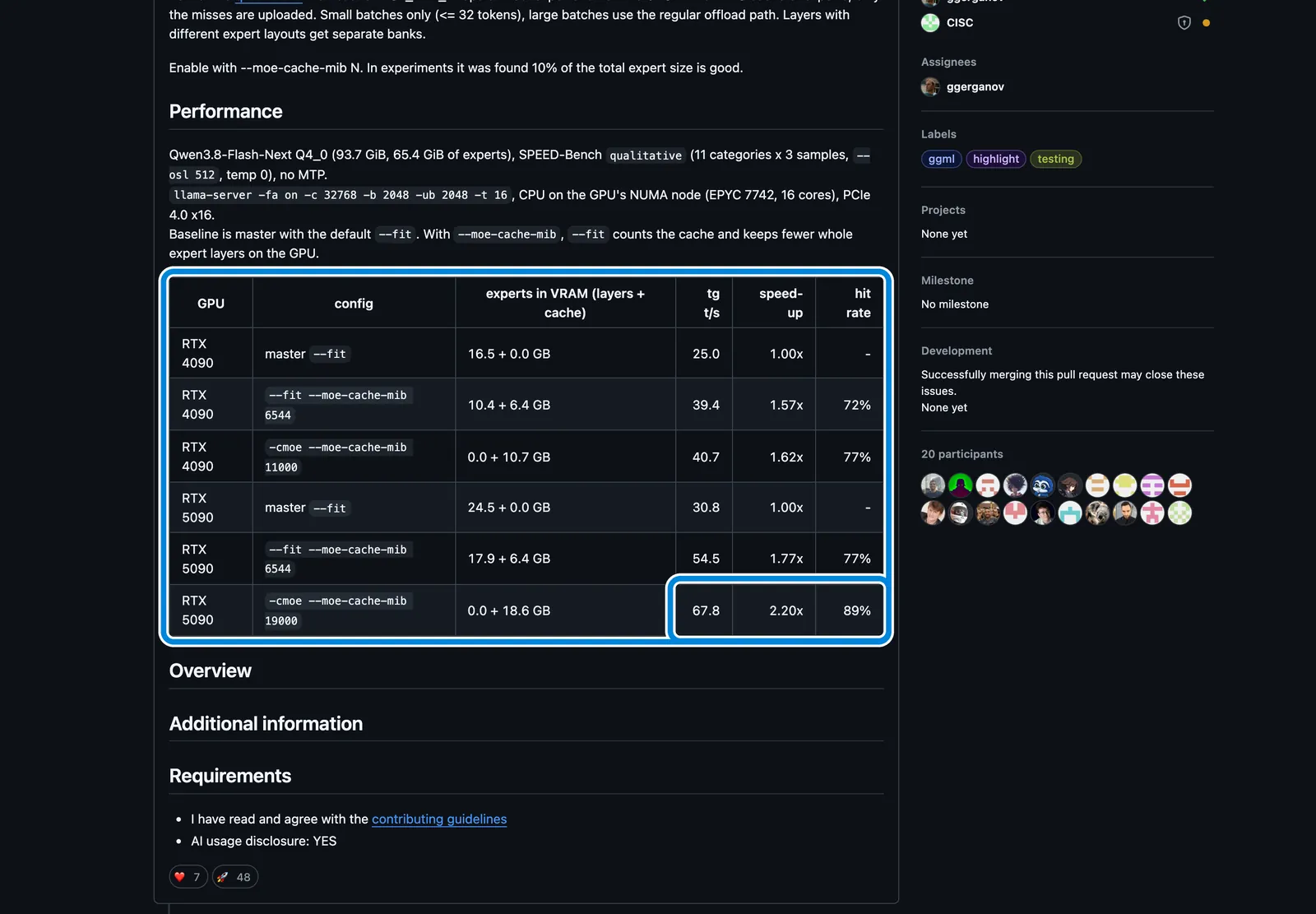Click the Requirements section heading
Screen dimensions: 1316x914
point(230,777)
